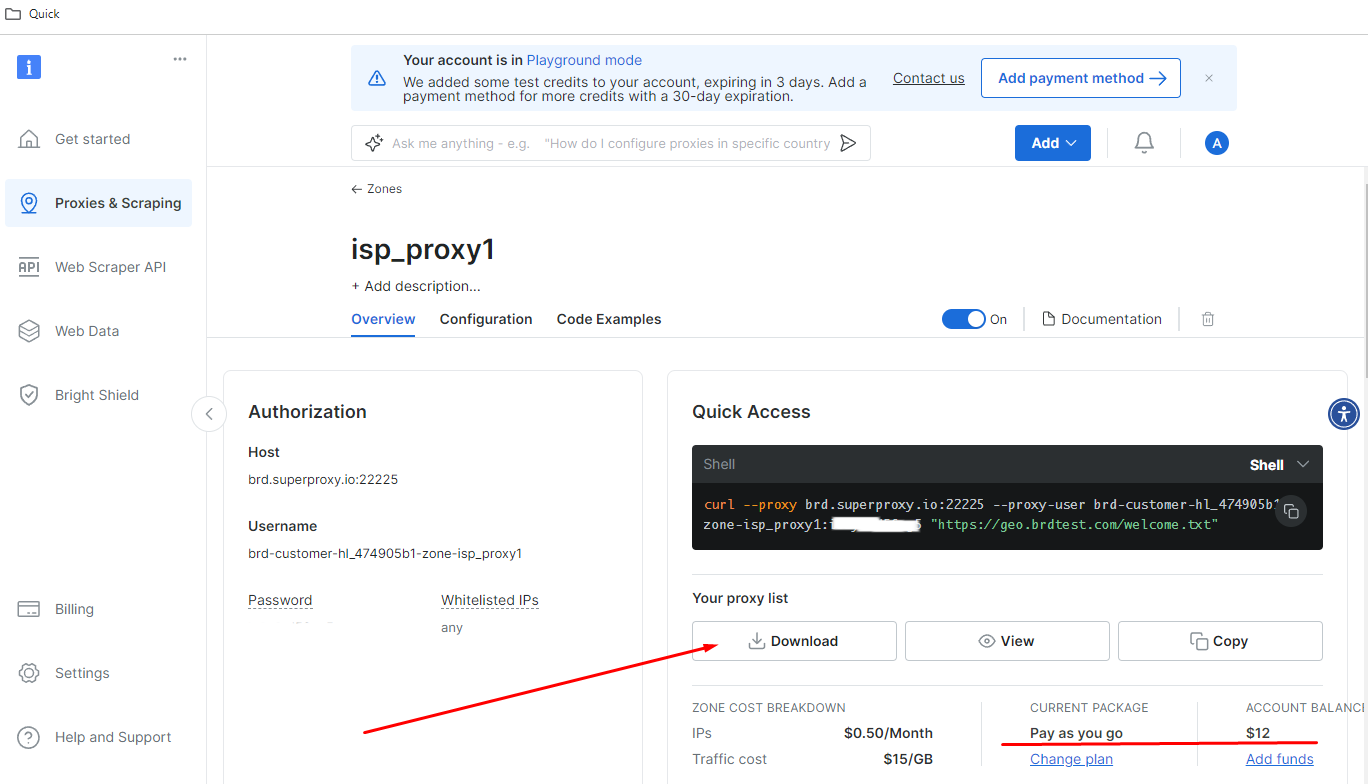Click the host value brd.superproxy.io:22225
1368x784 pixels.
coord(323,480)
